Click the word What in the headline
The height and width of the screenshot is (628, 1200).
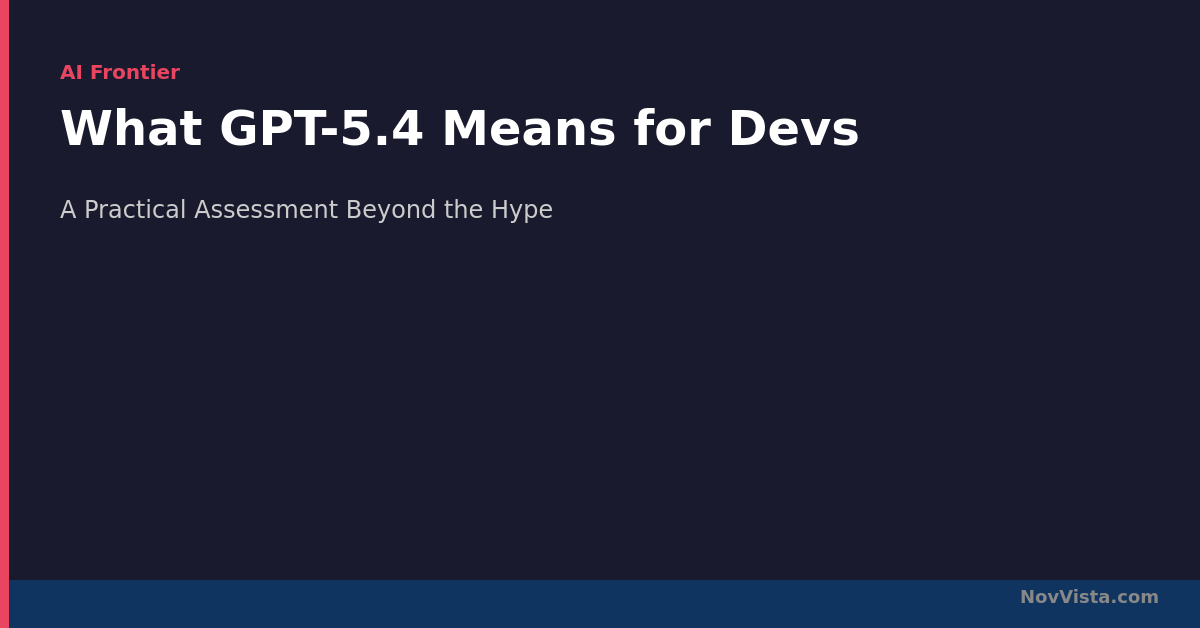pyautogui.click(x=130, y=130)
